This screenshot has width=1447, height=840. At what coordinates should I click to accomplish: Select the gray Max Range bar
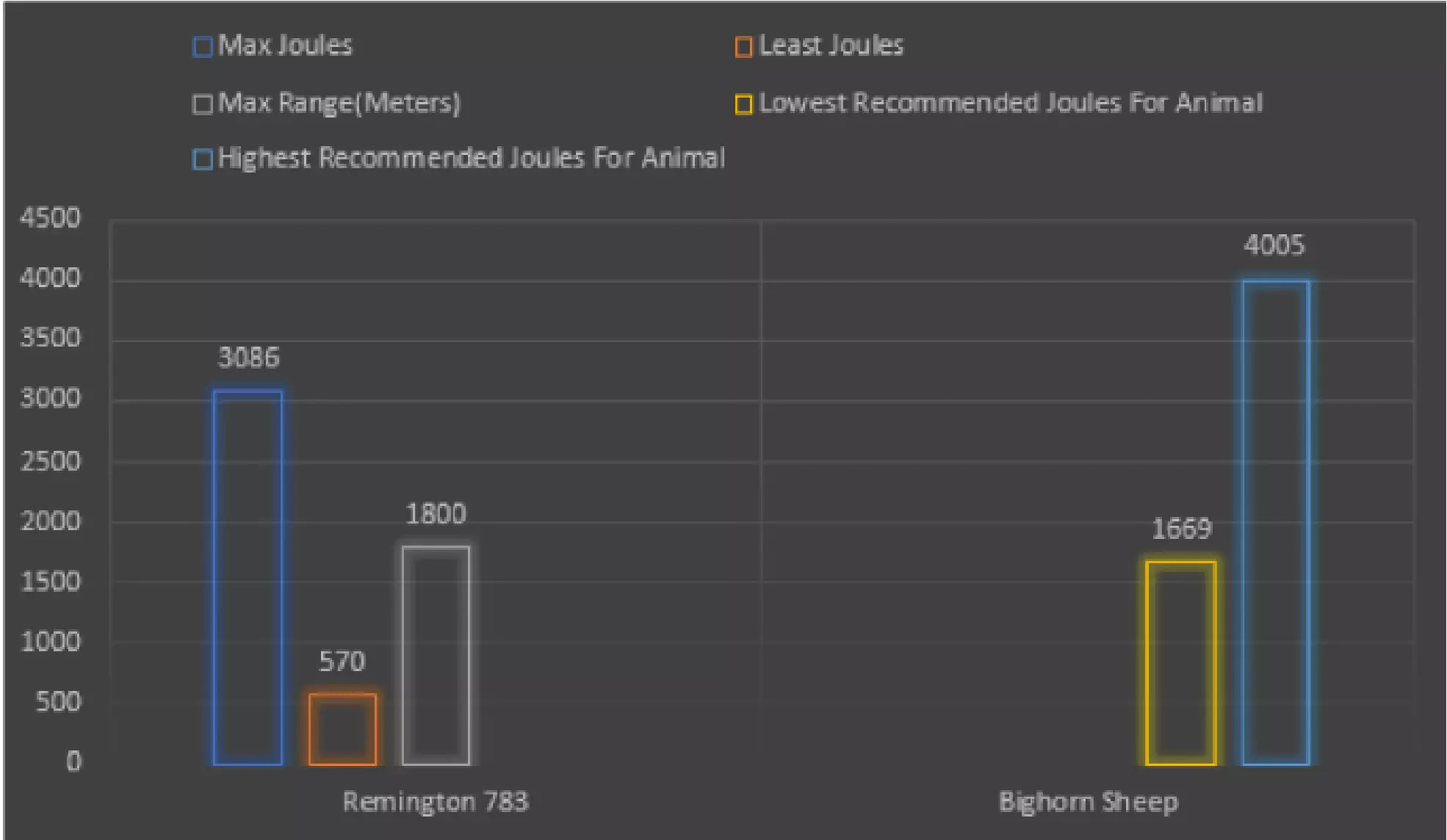point(436,655)
